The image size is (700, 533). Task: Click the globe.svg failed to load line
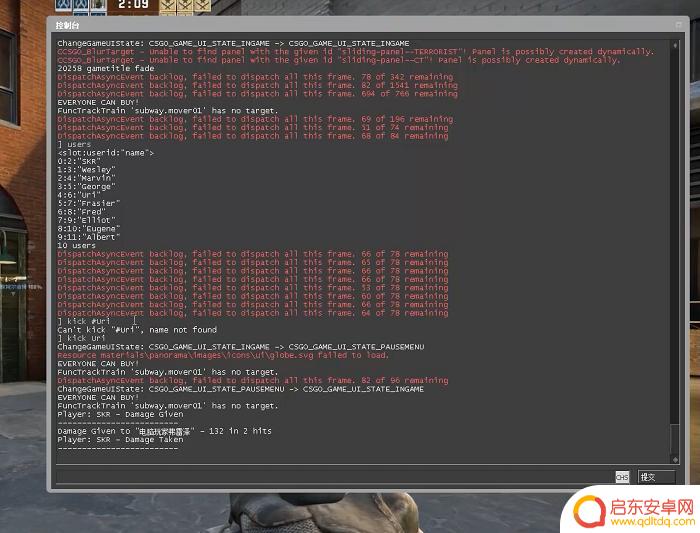(x=223, y=355)
